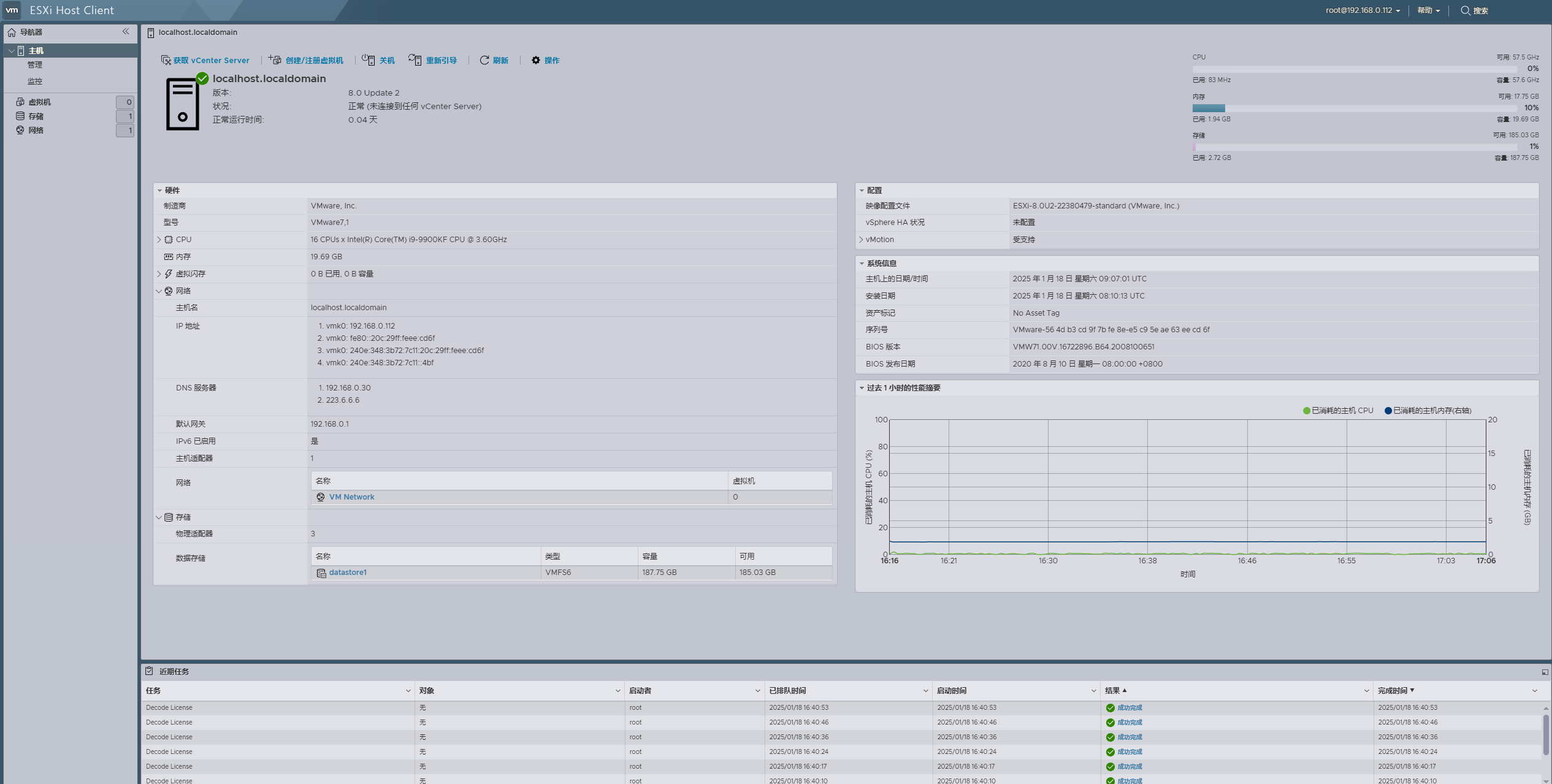Select Virtual Machines in navigator

coord(40,102)
